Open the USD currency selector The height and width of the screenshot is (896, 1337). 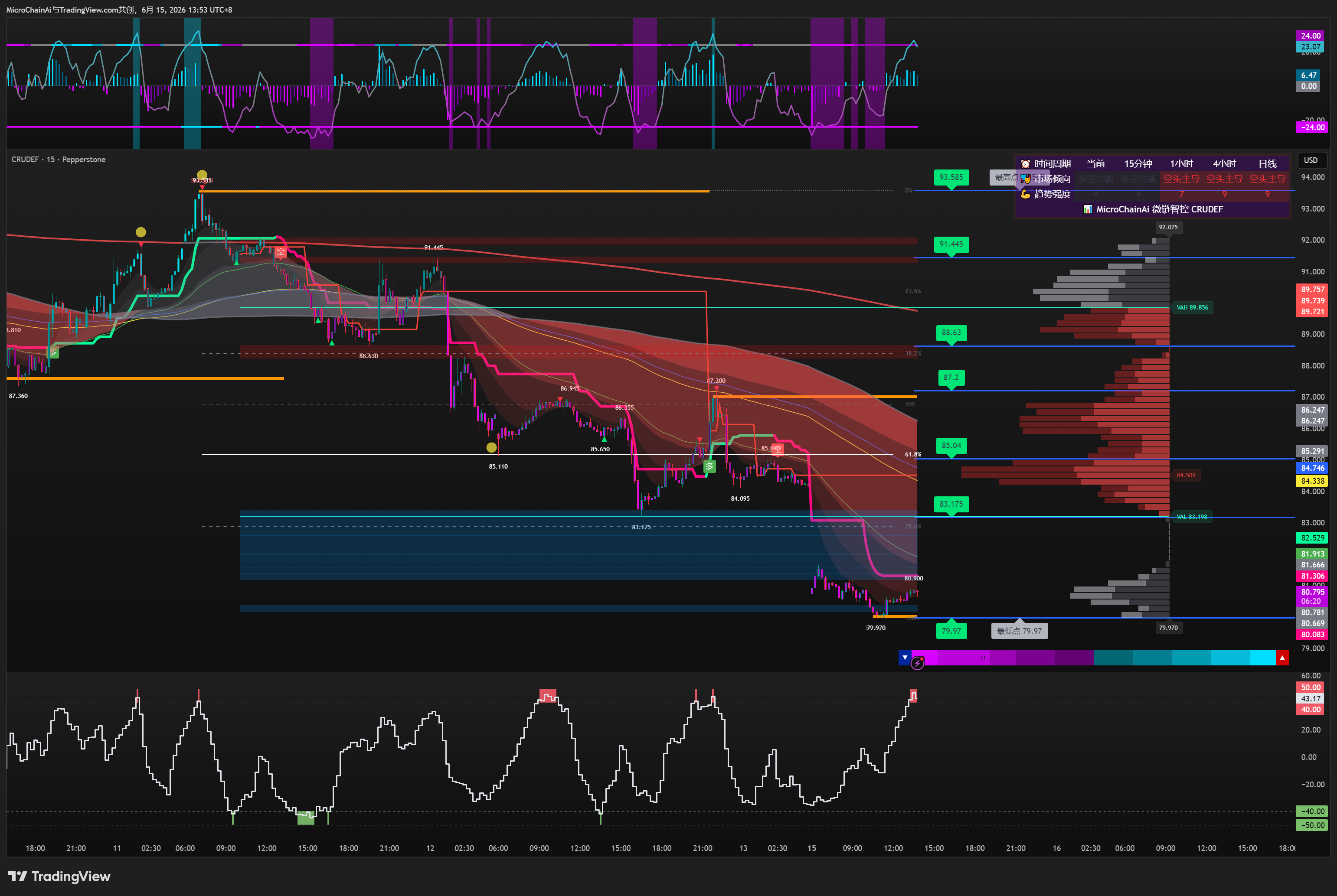point(1311,160)
